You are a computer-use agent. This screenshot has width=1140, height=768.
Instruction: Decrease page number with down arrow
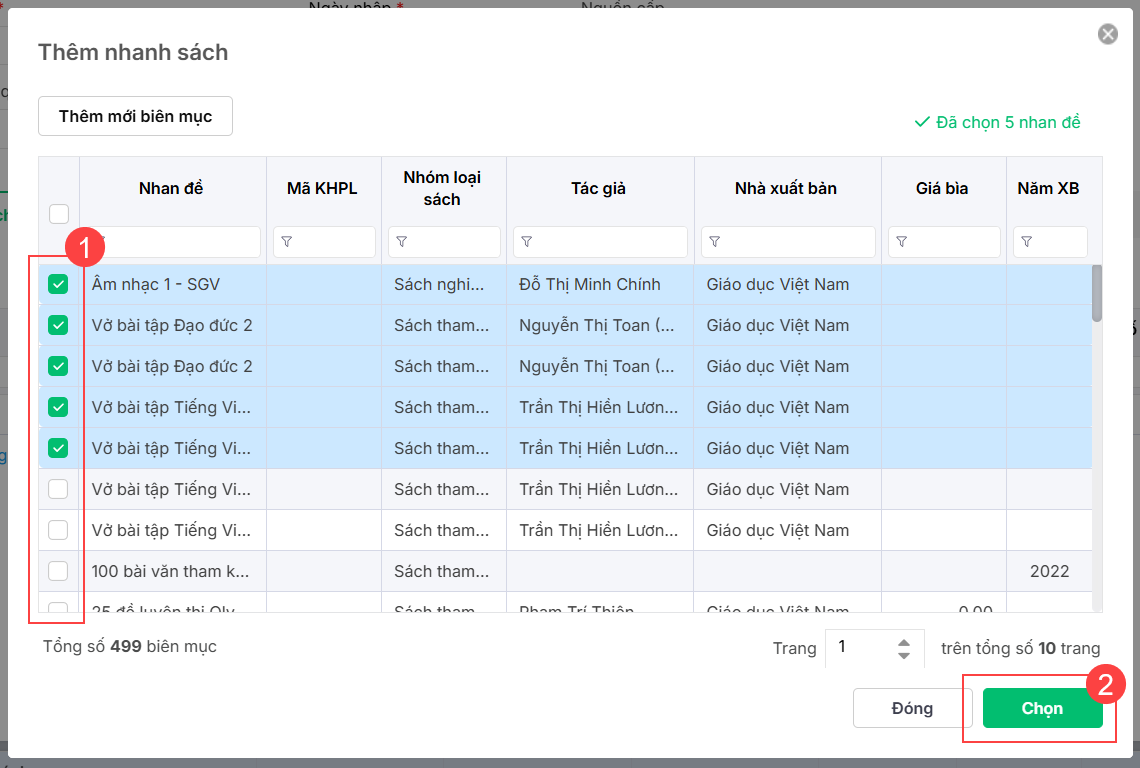pyautogui.click(x=904, y=655)
